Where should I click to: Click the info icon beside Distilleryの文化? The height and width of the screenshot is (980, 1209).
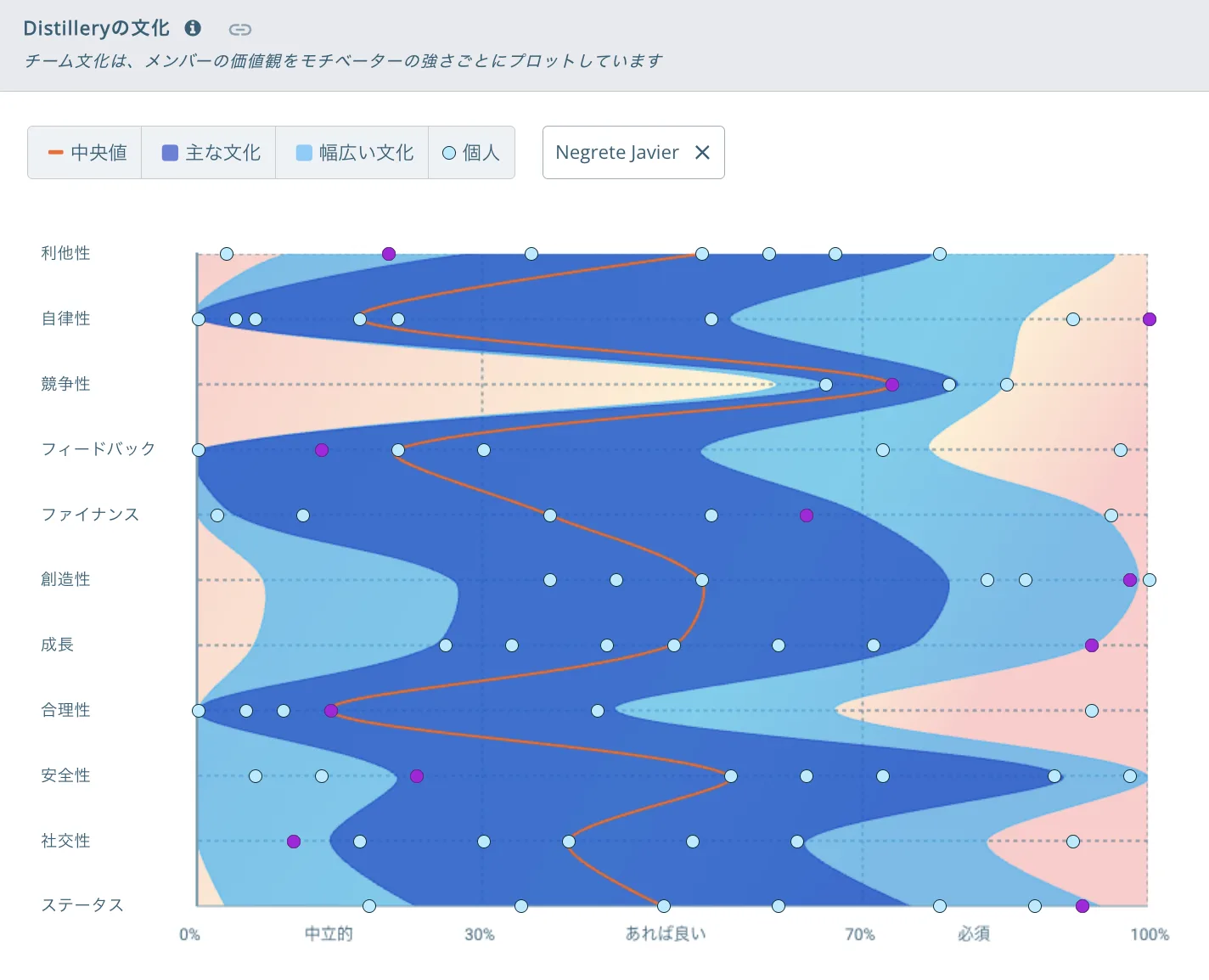pos(194,28)
